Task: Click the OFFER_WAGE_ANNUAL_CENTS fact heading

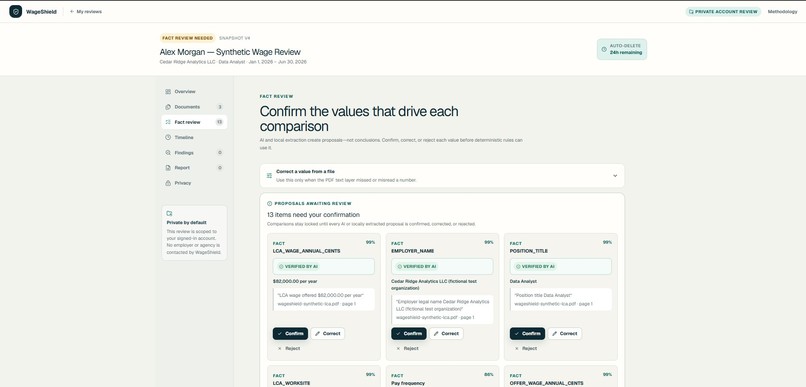Action: (x=546, y=383)
